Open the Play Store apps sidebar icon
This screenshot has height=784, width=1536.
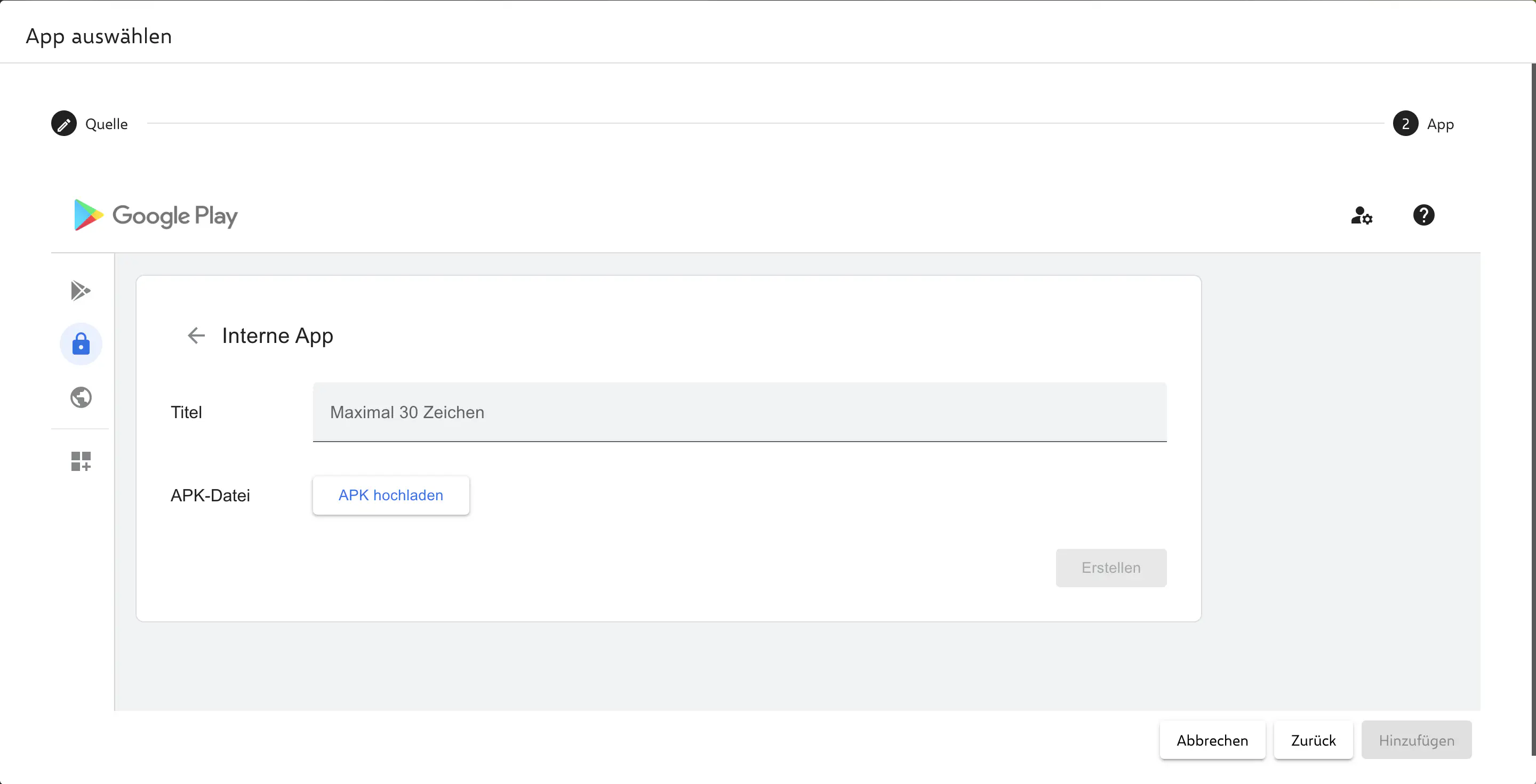click(x=81, y=290)
